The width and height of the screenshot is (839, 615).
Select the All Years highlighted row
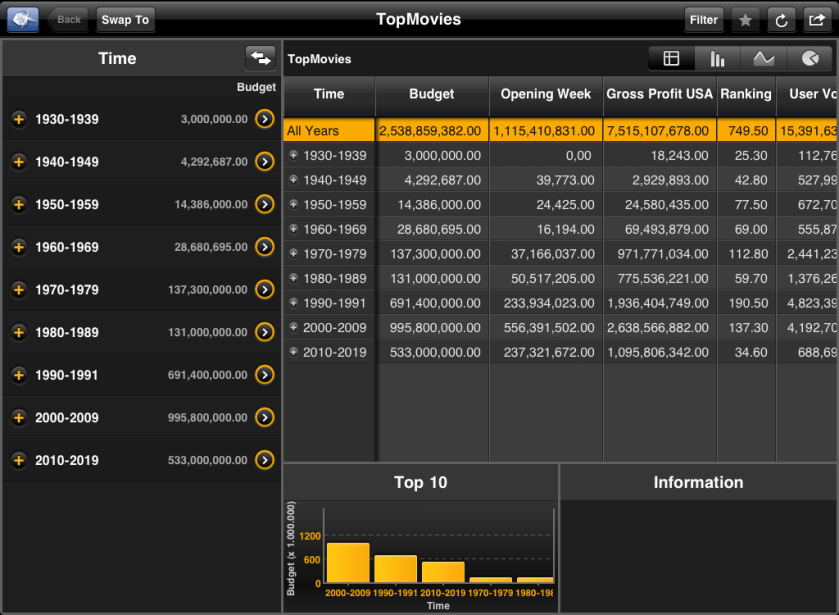[329, 130]
